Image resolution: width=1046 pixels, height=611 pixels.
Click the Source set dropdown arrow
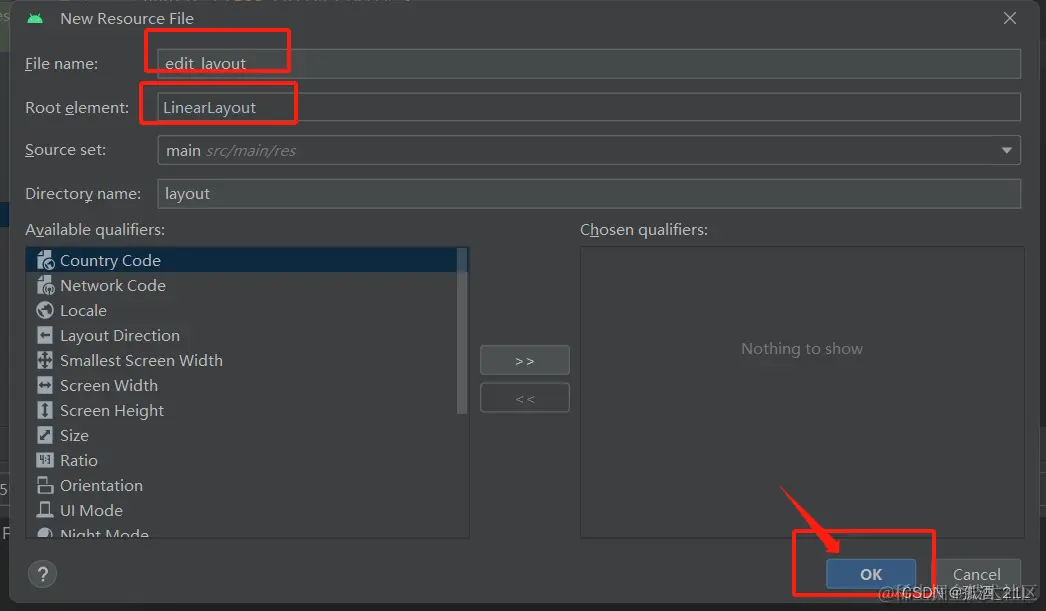coord(1007,151)
